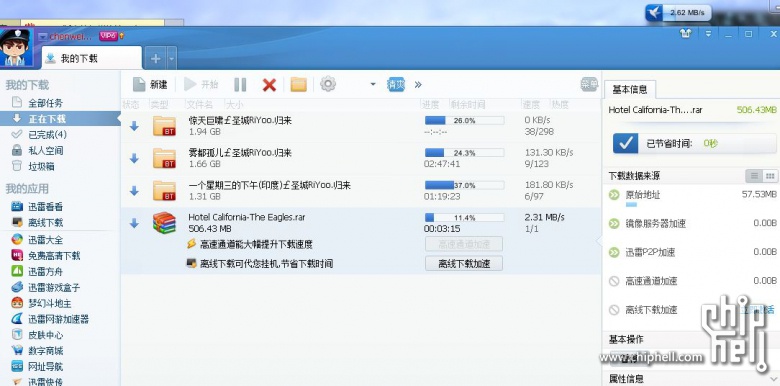Click the 24.3% progress bar

click(464, 153)
